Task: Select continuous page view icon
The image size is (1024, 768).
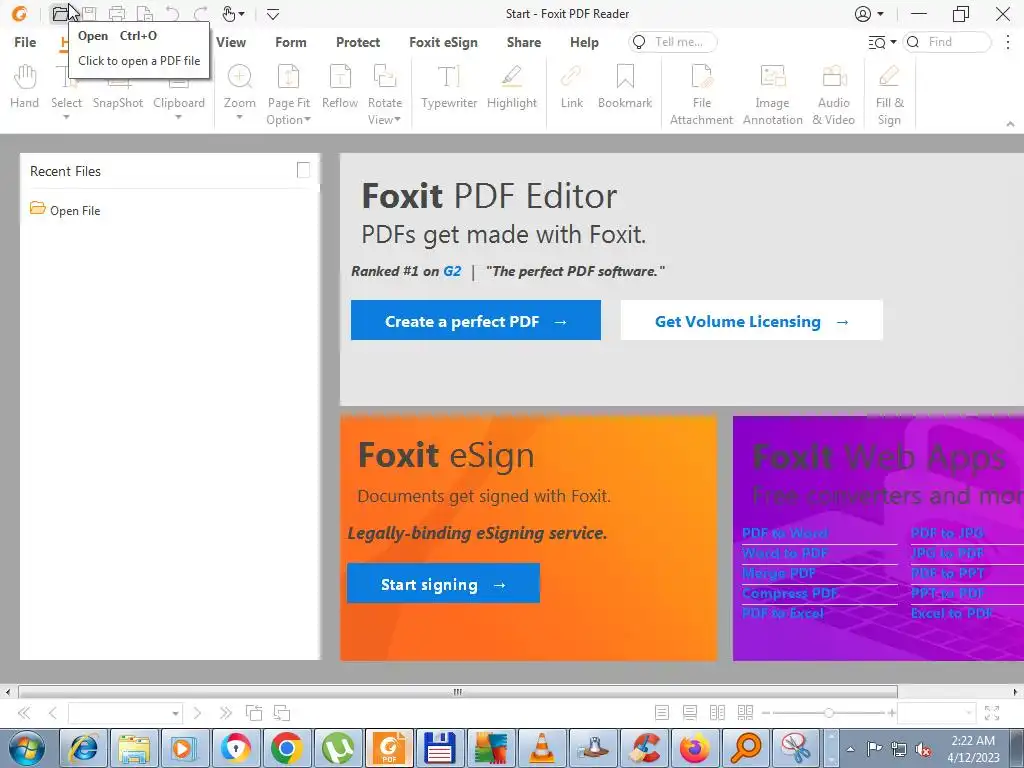Action: (690, 712)
